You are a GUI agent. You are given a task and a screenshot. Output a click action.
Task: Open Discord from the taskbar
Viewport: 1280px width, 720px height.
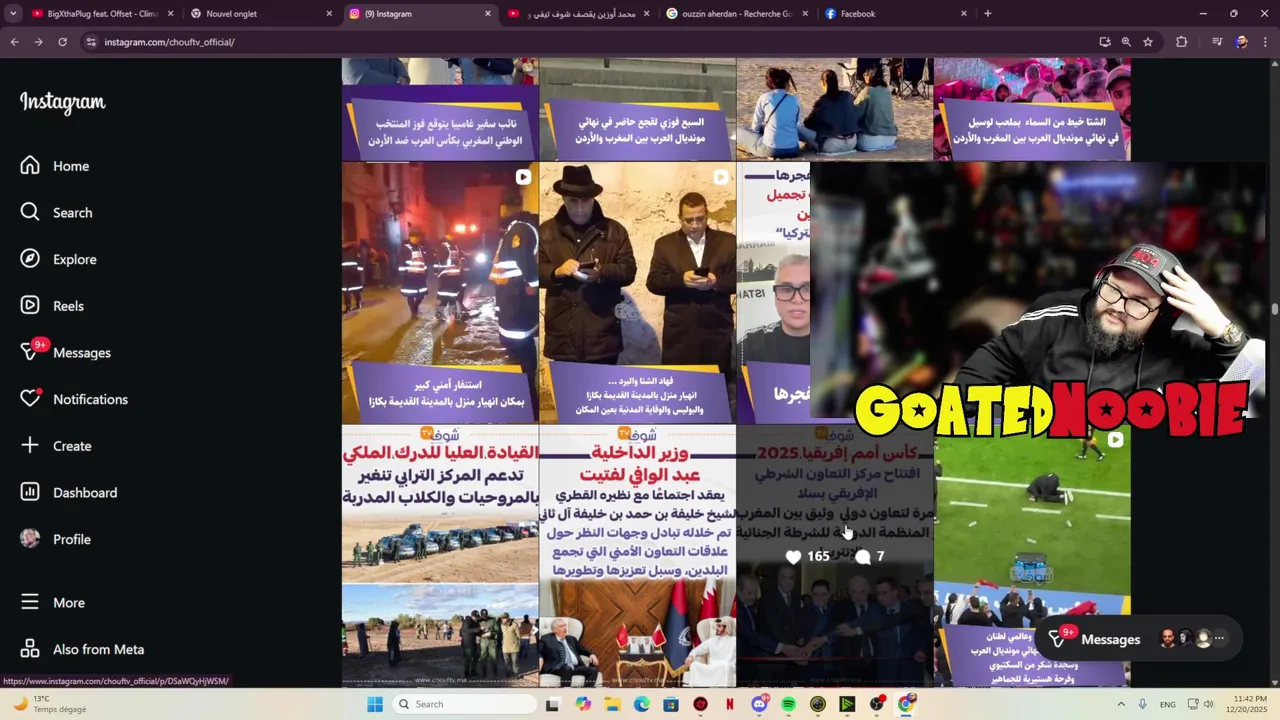pyautogui.click(x=759, y=704)
